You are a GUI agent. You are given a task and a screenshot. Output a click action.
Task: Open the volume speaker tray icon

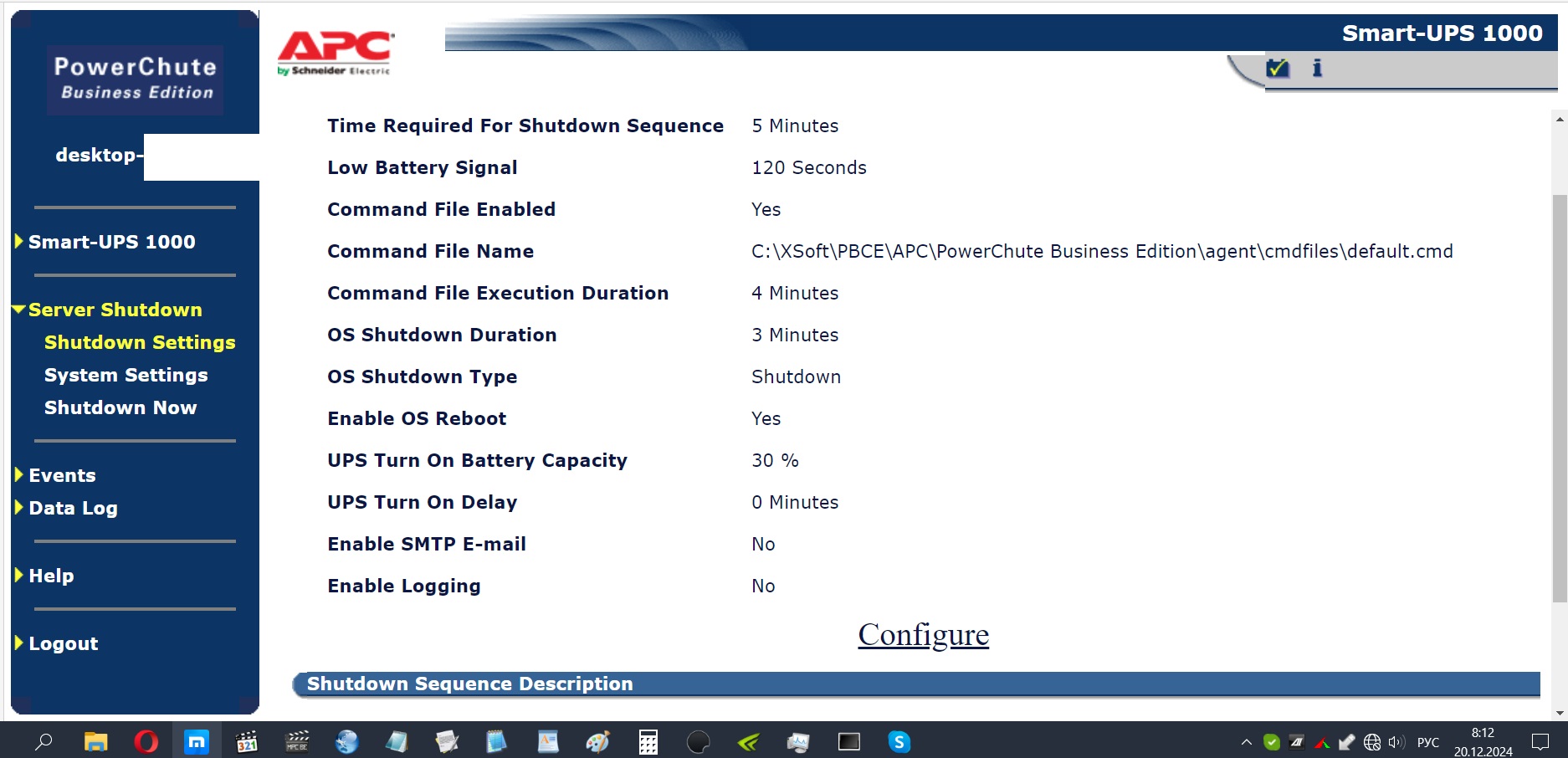click(1396, 742)
